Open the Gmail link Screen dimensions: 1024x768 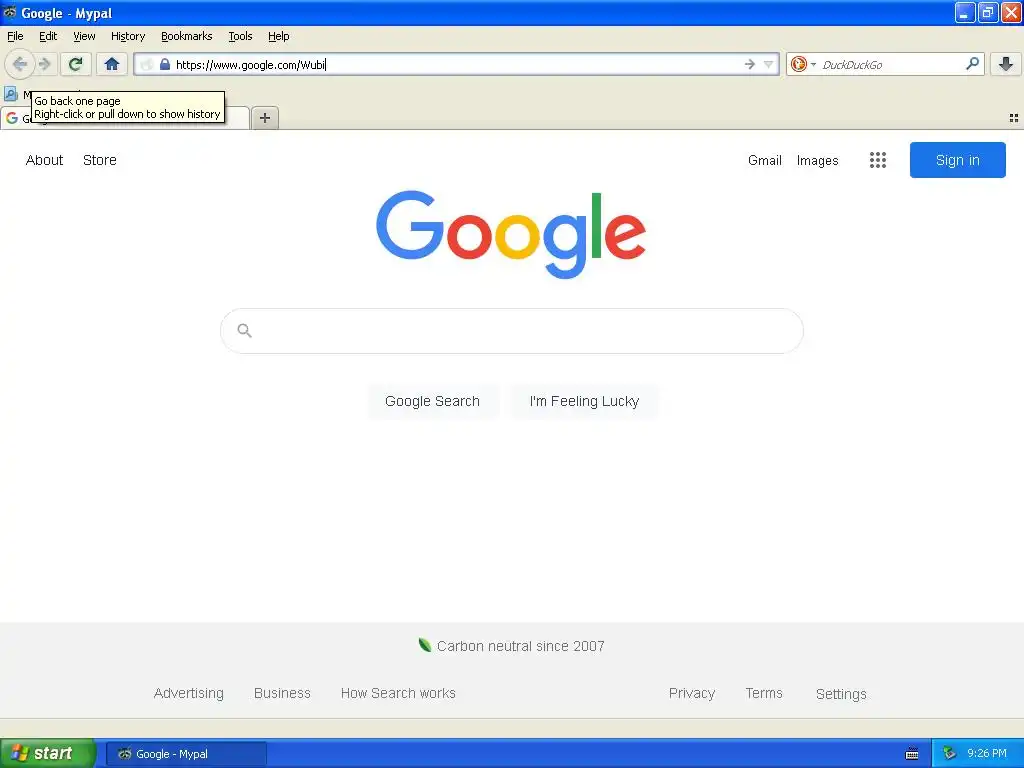point(765,160)
